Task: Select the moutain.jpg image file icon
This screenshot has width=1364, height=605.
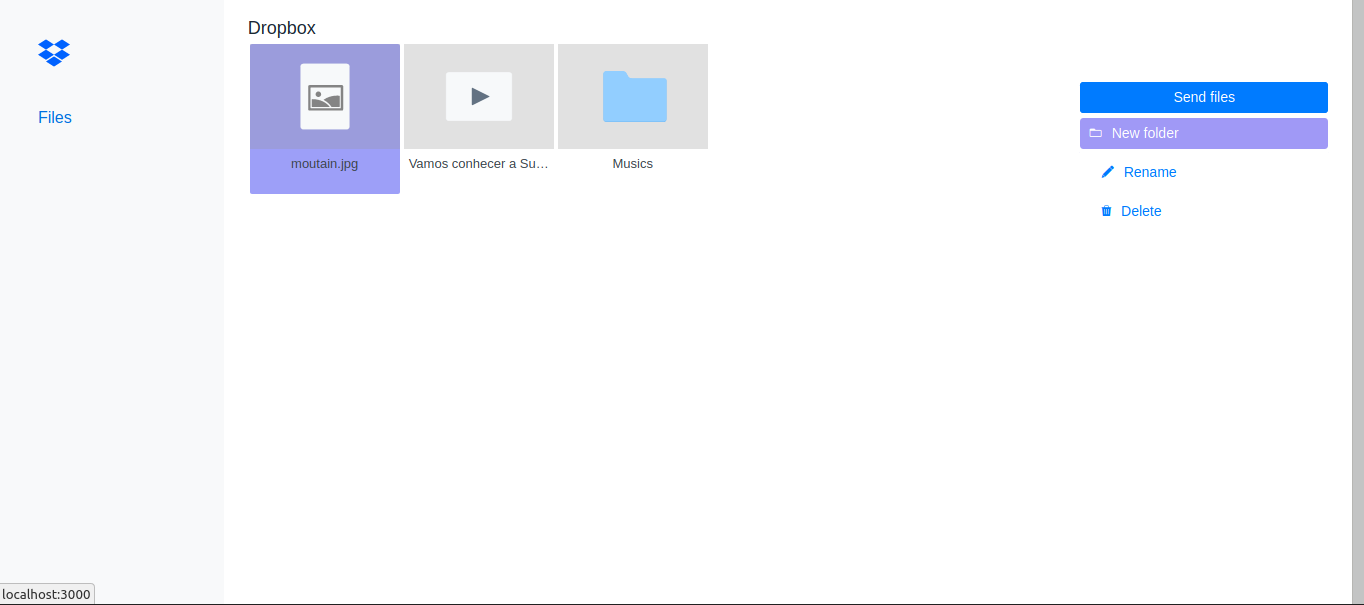Action: [325, 97]
